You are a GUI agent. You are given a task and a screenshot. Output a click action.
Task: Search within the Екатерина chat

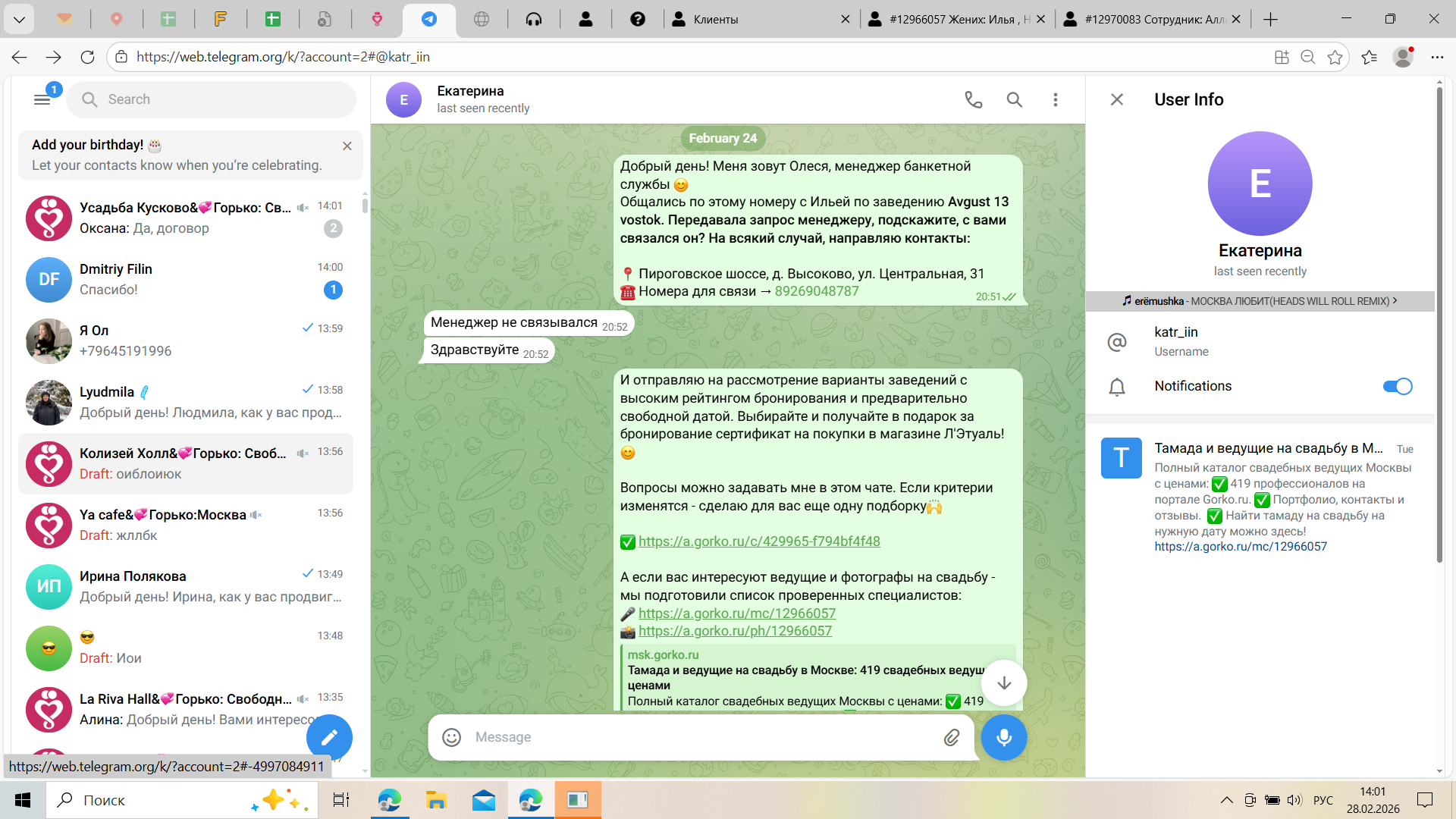(1014, 99)
